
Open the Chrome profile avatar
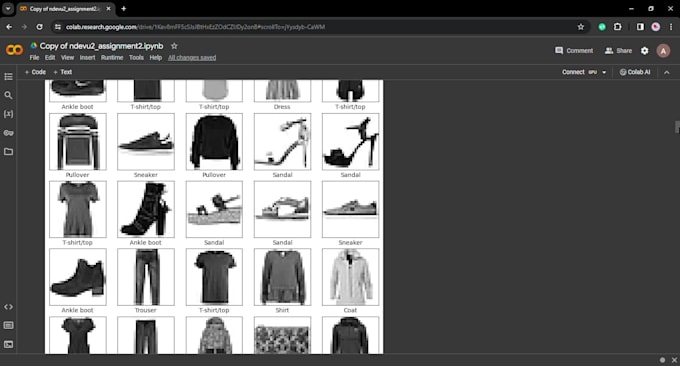tap(656, 27)
